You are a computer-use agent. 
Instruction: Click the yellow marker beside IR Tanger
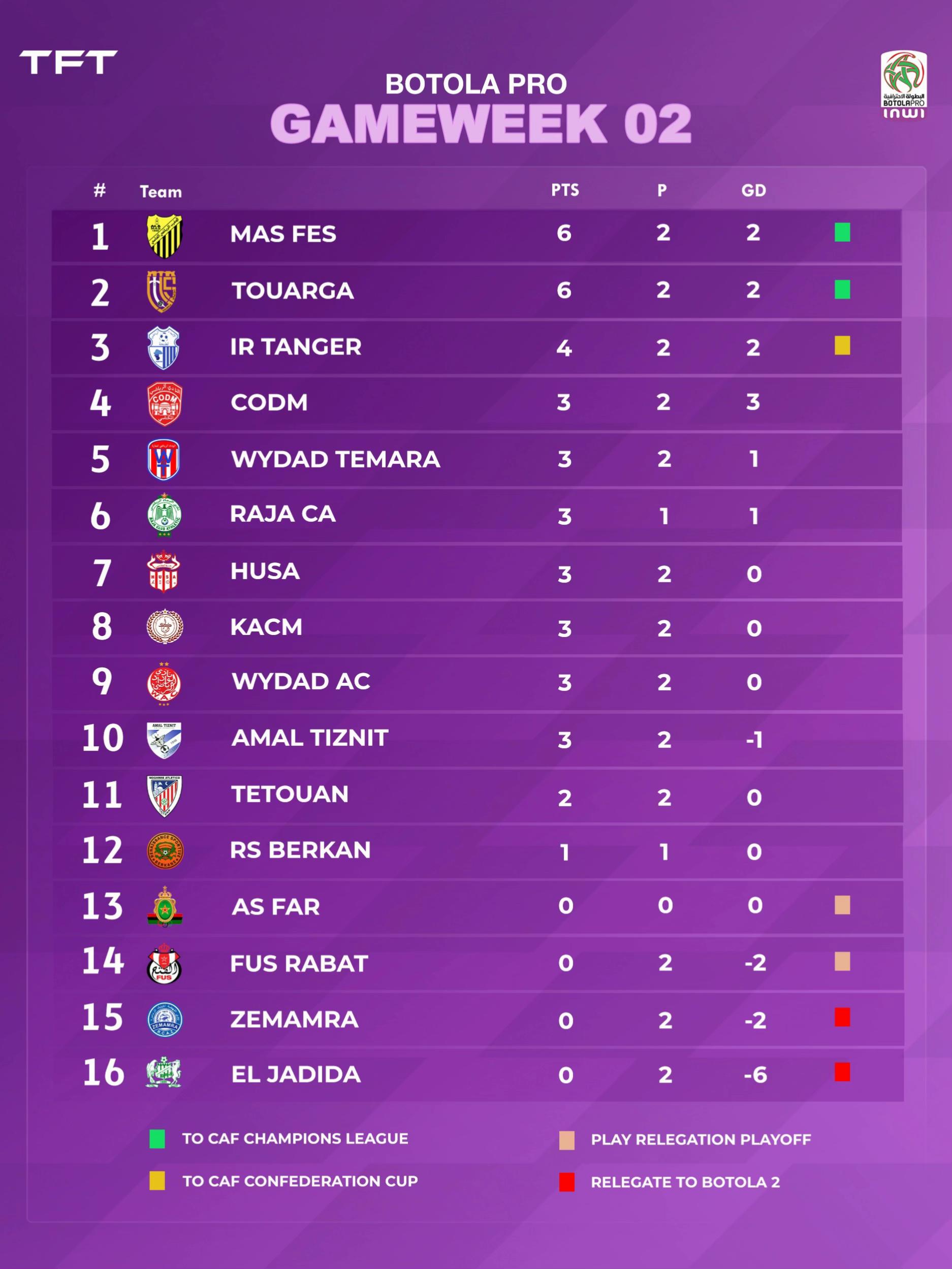842,345
